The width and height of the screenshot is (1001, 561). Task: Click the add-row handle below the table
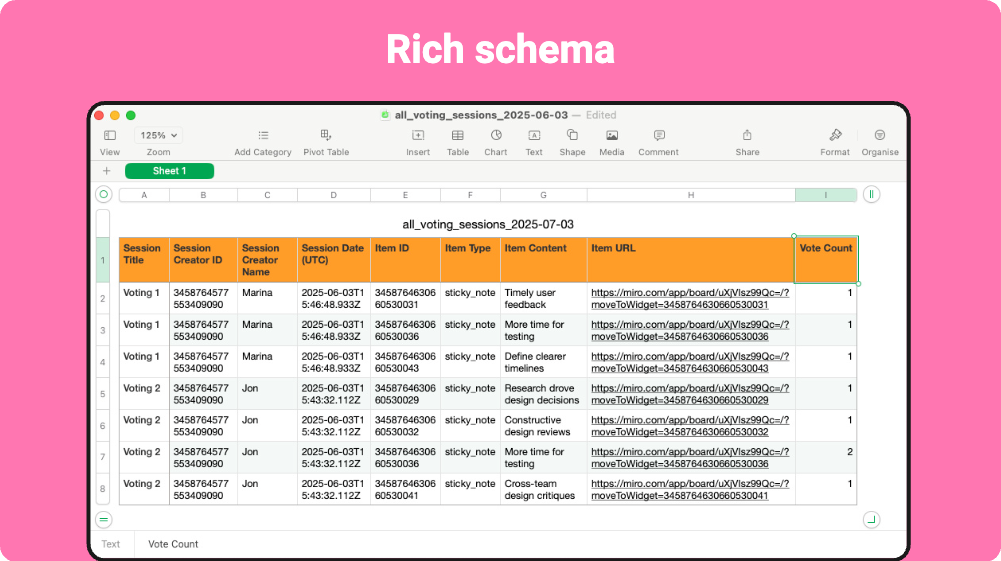pos(103,520)
